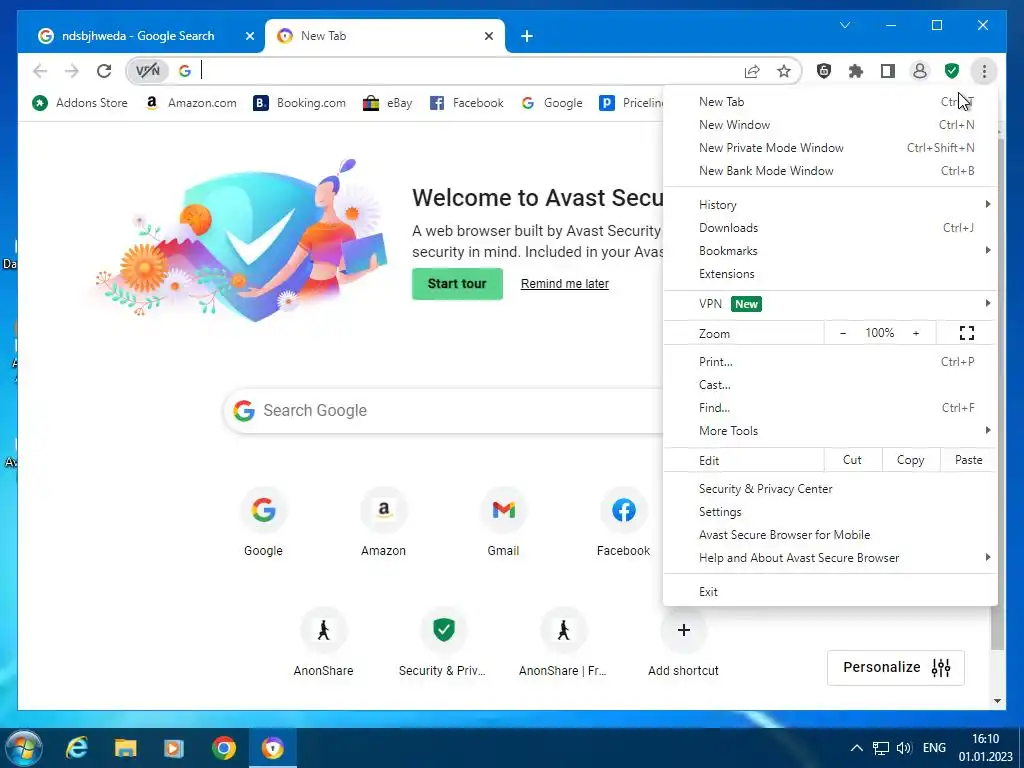Expand the More Tools submenu
The width and height of the screenshot is (1024, 768).
pos(830,431)
